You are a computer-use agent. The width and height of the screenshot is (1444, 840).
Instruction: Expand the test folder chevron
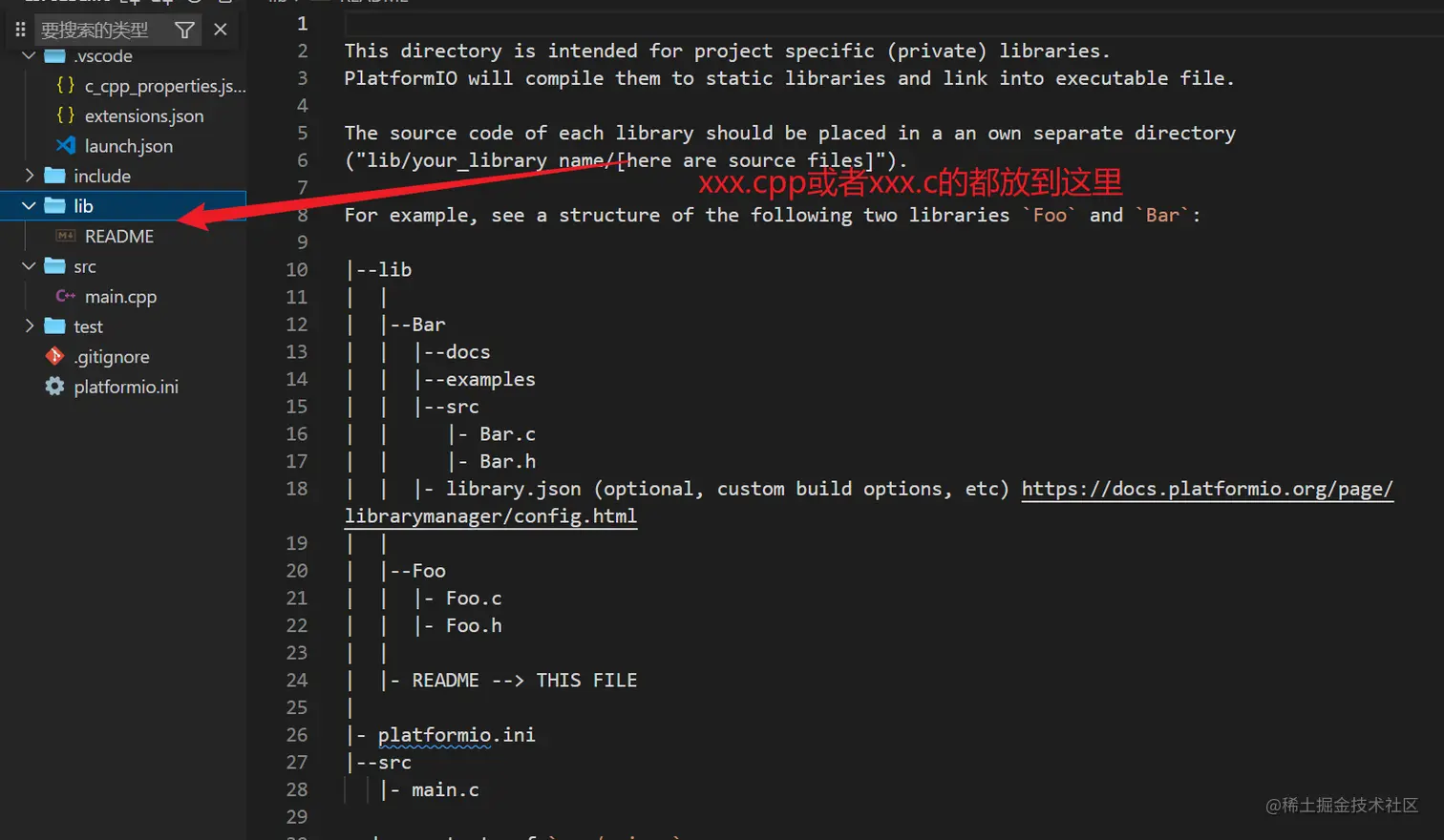pos(29,326)
